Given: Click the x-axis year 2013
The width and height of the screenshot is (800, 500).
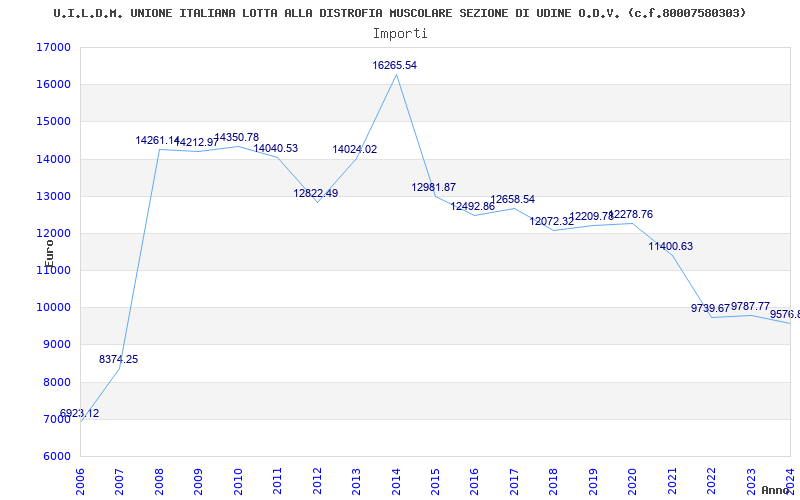Looking at the screenshot, I should (356, 482).
